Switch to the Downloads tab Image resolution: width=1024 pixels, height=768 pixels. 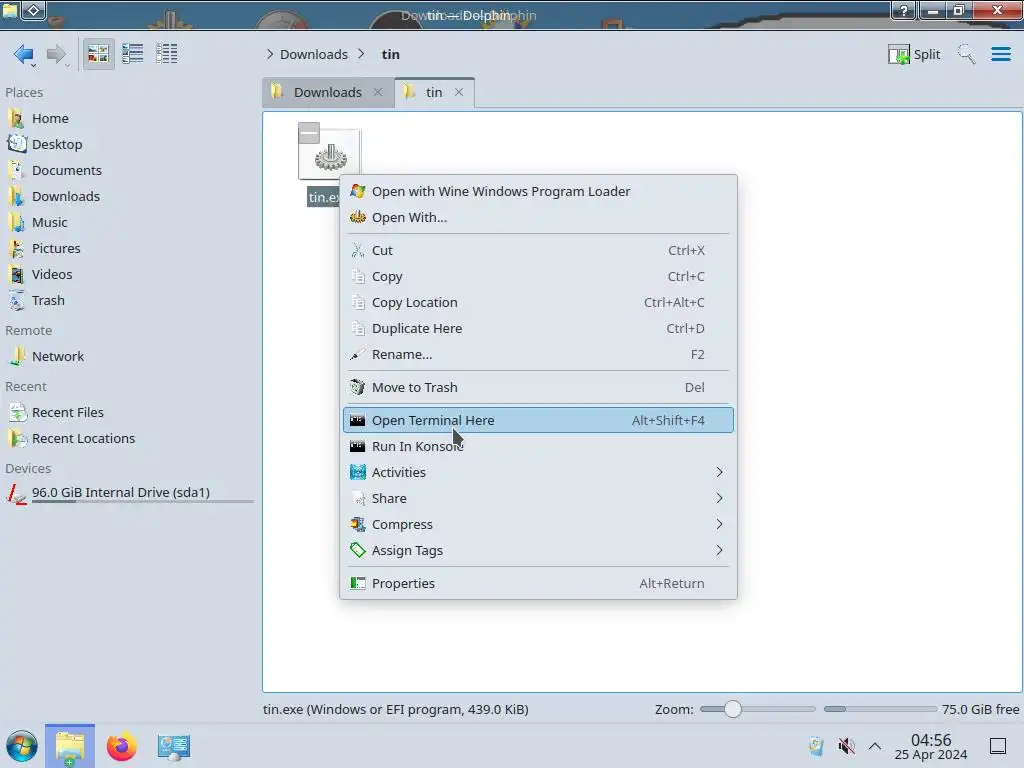click(327, 93)
